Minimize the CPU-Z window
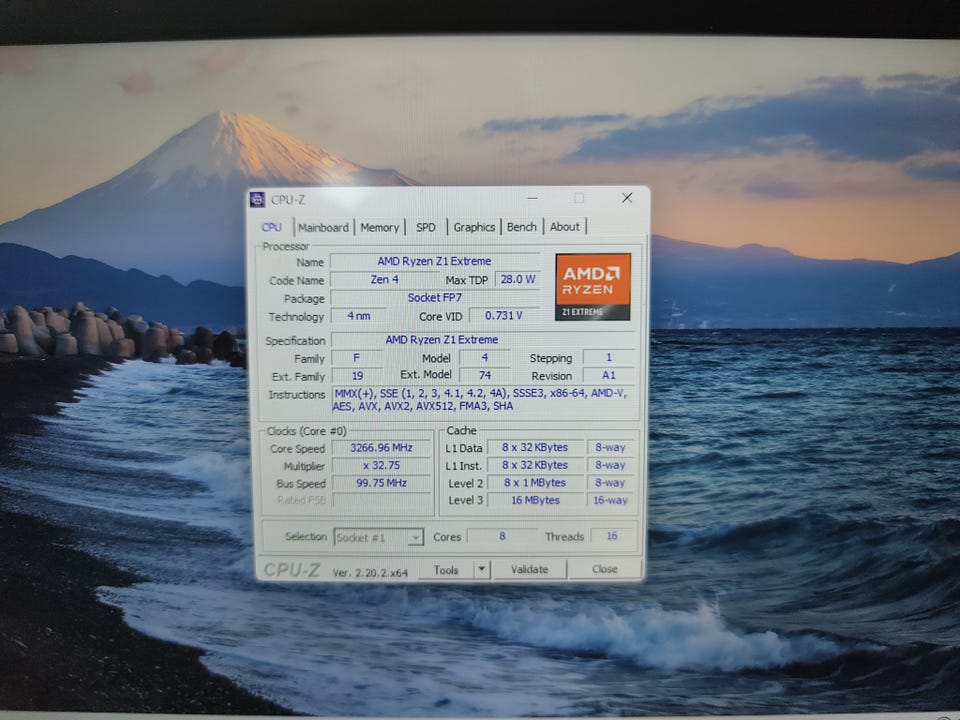The width and height of the screenshot is (960, 720). [x=533, y=198]
